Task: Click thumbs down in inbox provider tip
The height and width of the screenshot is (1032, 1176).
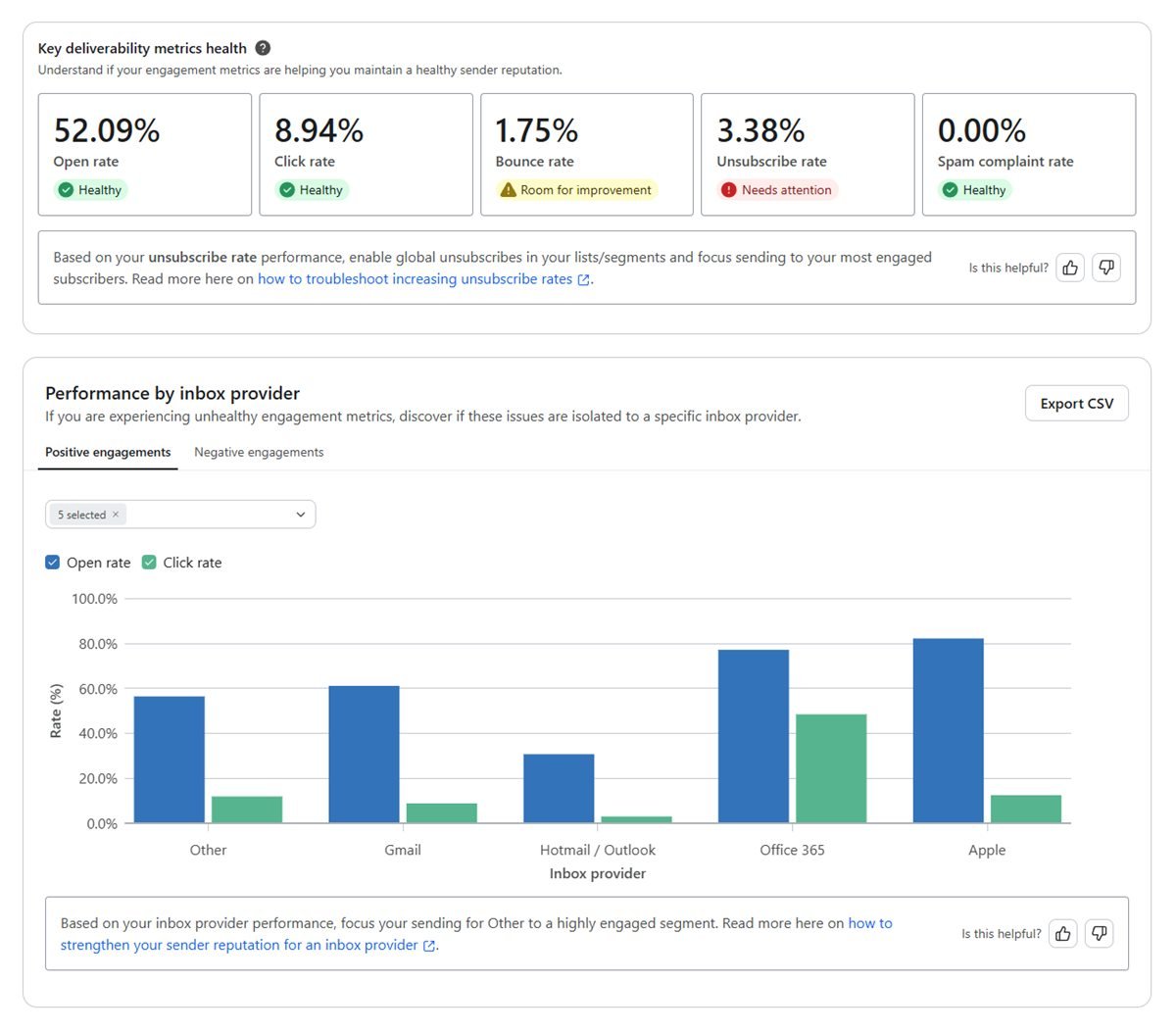Action: 1100,934
